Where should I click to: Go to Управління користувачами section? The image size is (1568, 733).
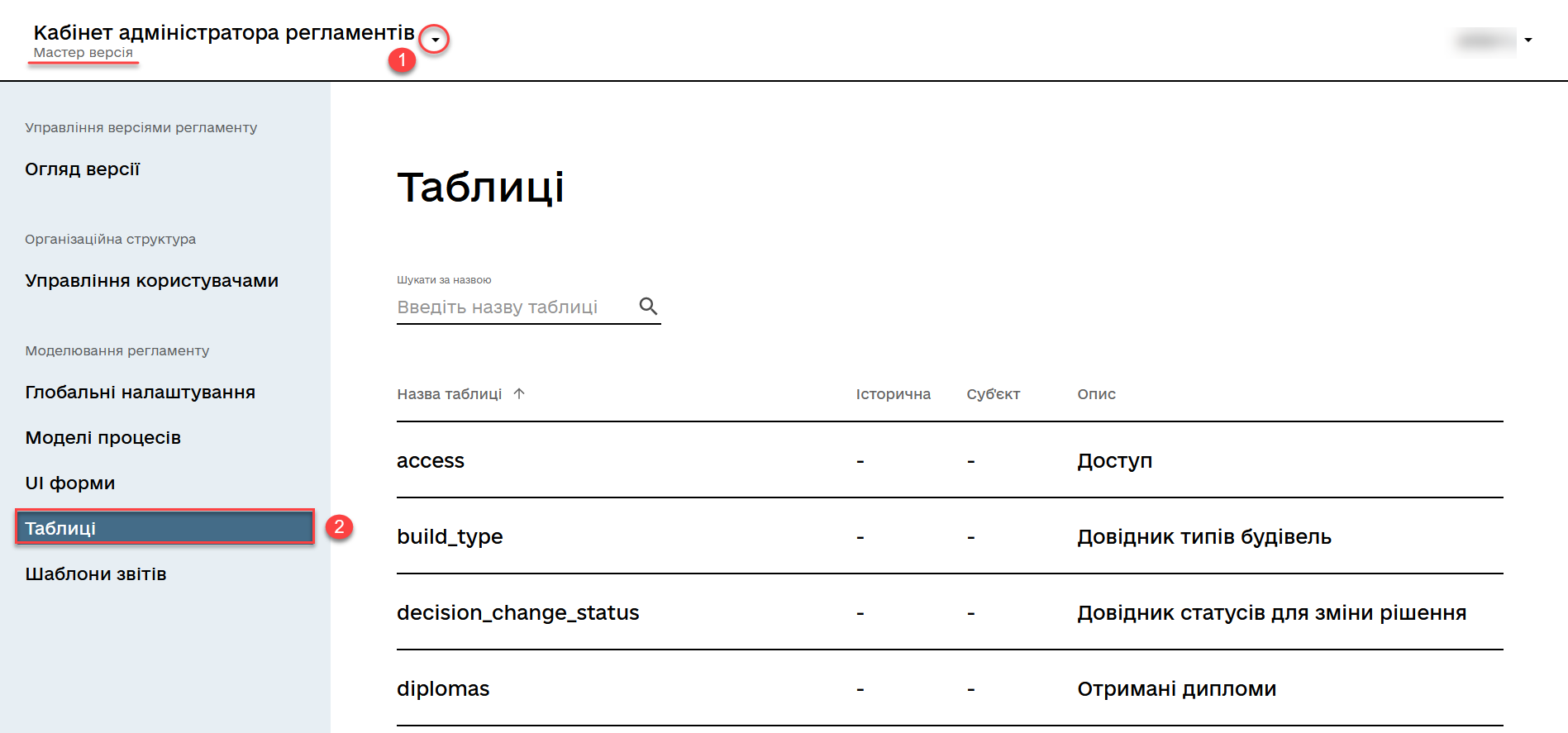tap(151, 281)
